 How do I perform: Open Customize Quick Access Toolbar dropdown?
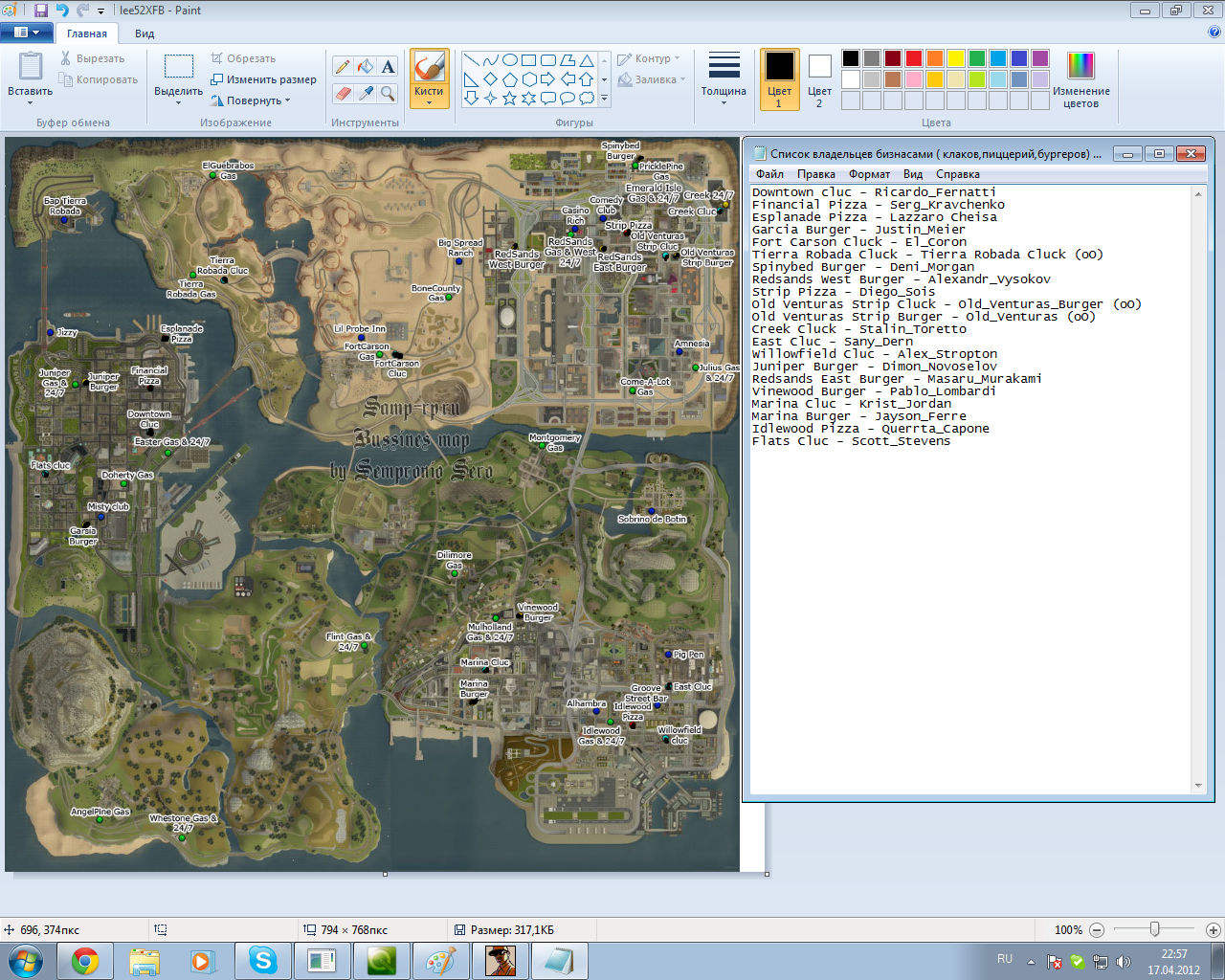click(x=101, y=11)
